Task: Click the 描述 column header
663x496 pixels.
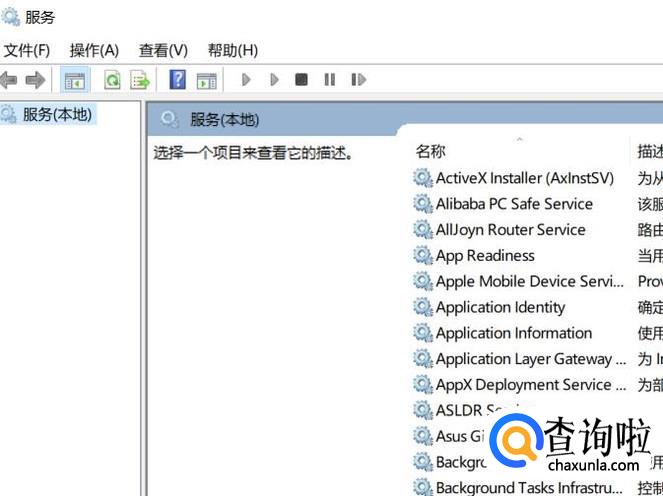Action: pos(650,151)
